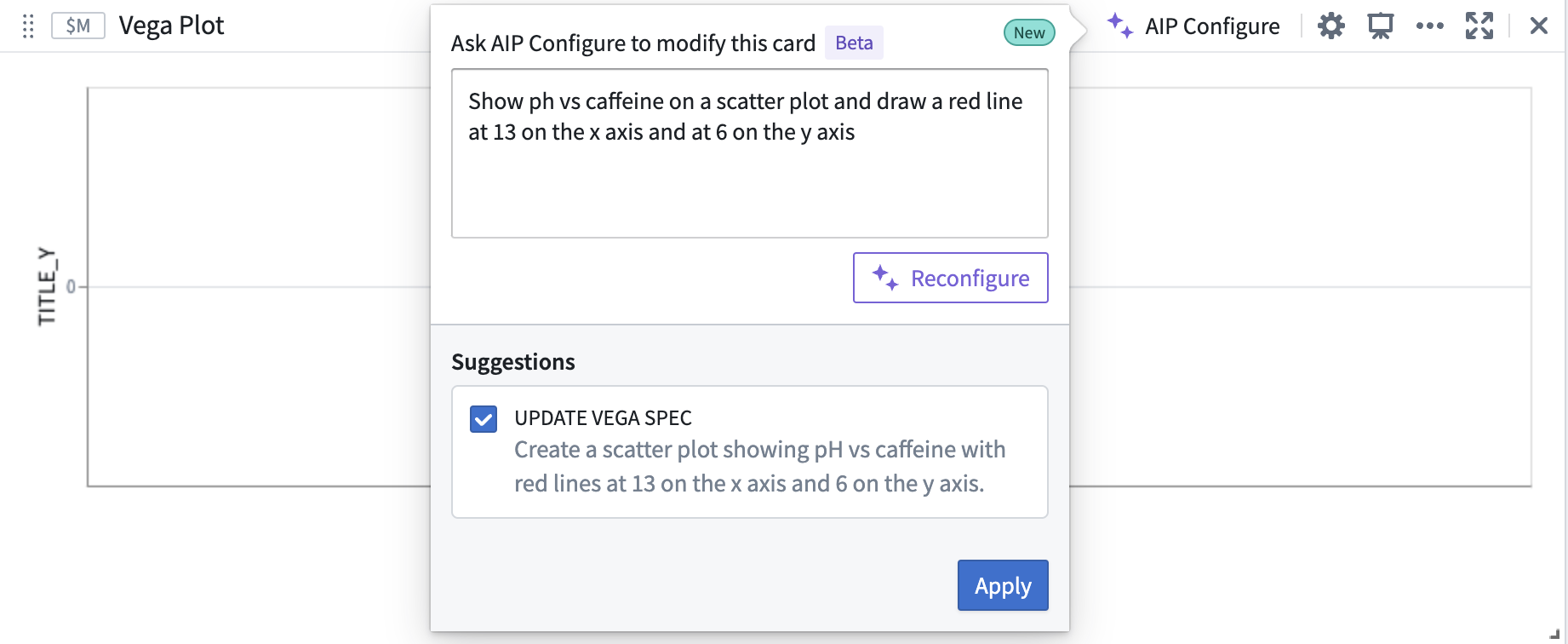
Task: Click into the AIP prompt text area
Action: click(x=750, y=153)
